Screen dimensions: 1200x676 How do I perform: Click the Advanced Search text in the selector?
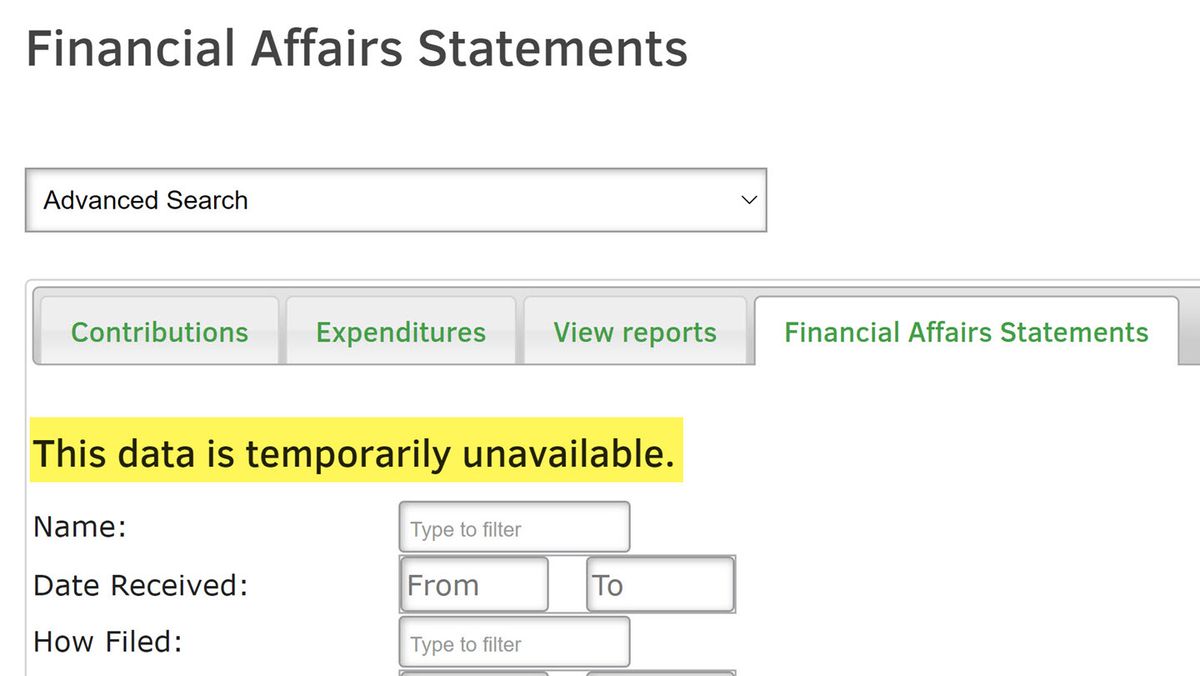point(146,200)
